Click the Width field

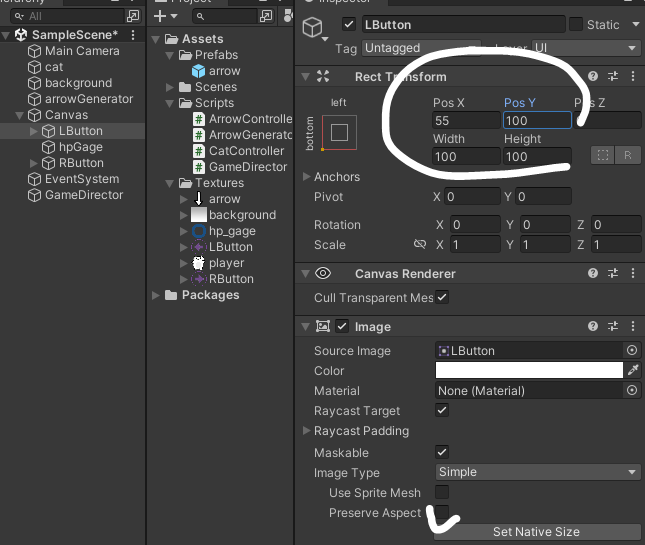coord(466,156)
